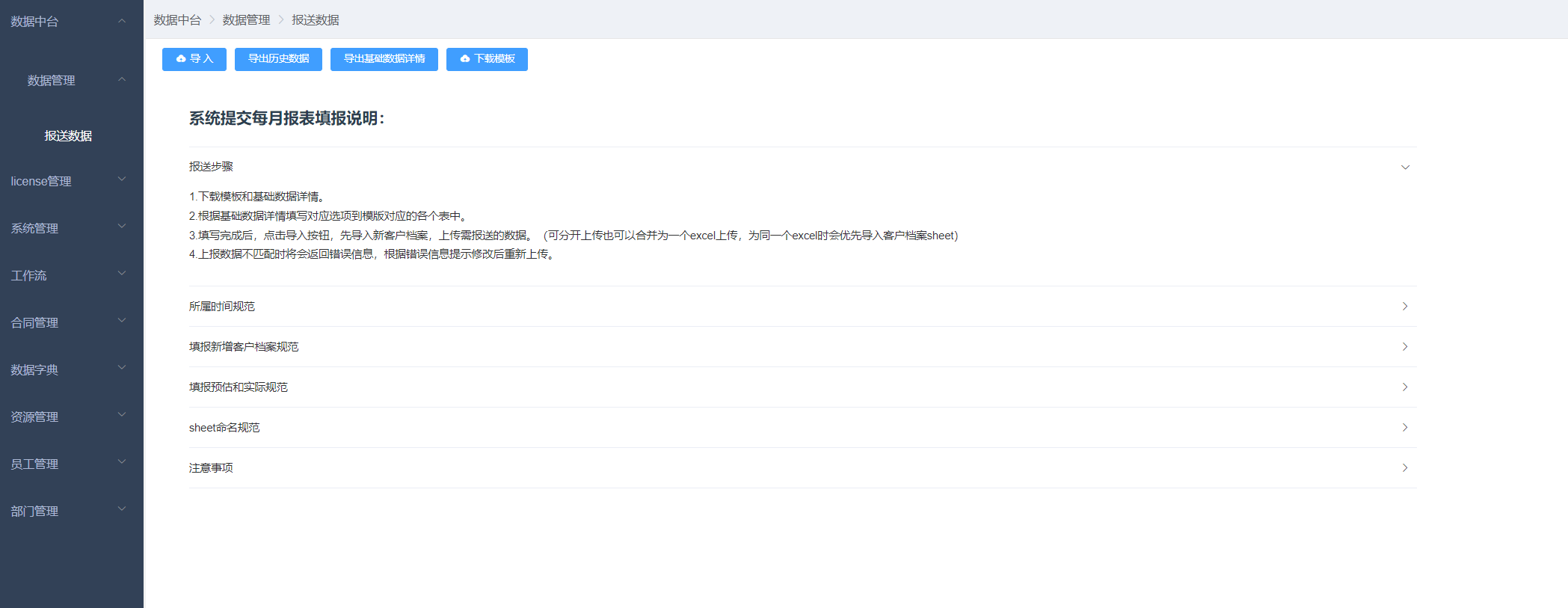Click step 4 text 上报数据不匹配时
The height and width of the screenshot is (608, 1568).
(373, 254)
